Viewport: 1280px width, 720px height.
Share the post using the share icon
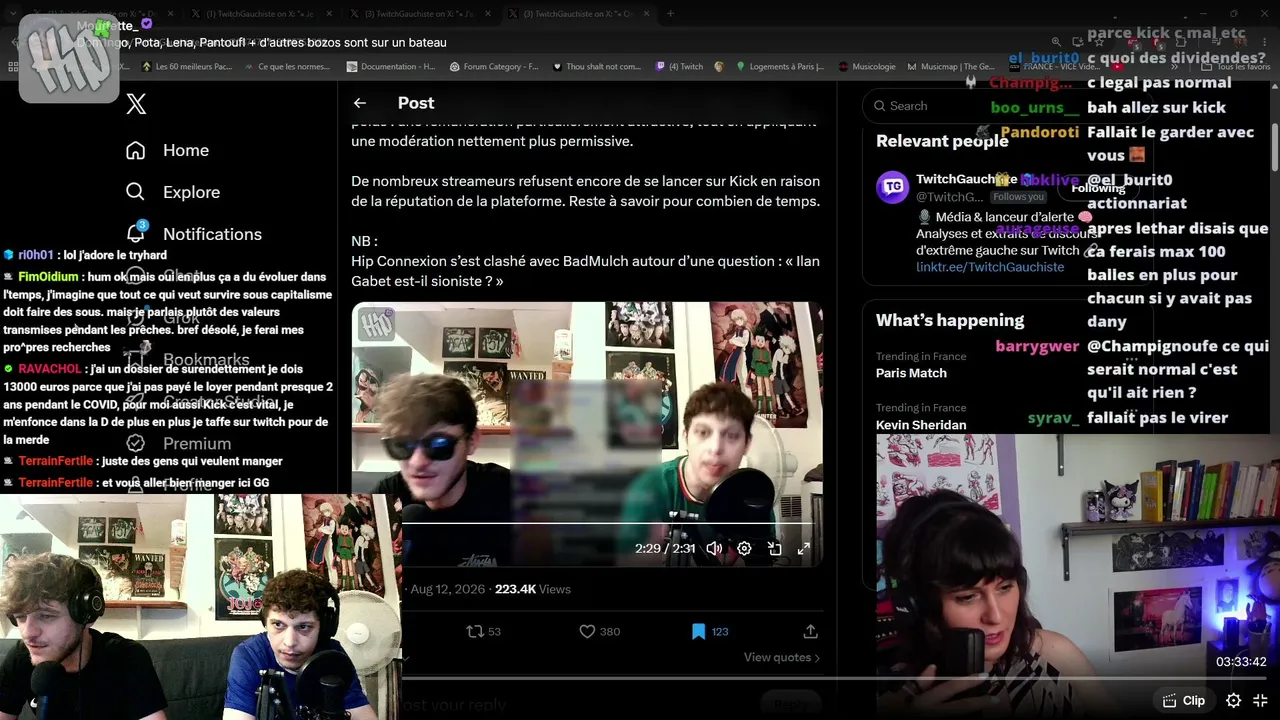tap(810, 631)
